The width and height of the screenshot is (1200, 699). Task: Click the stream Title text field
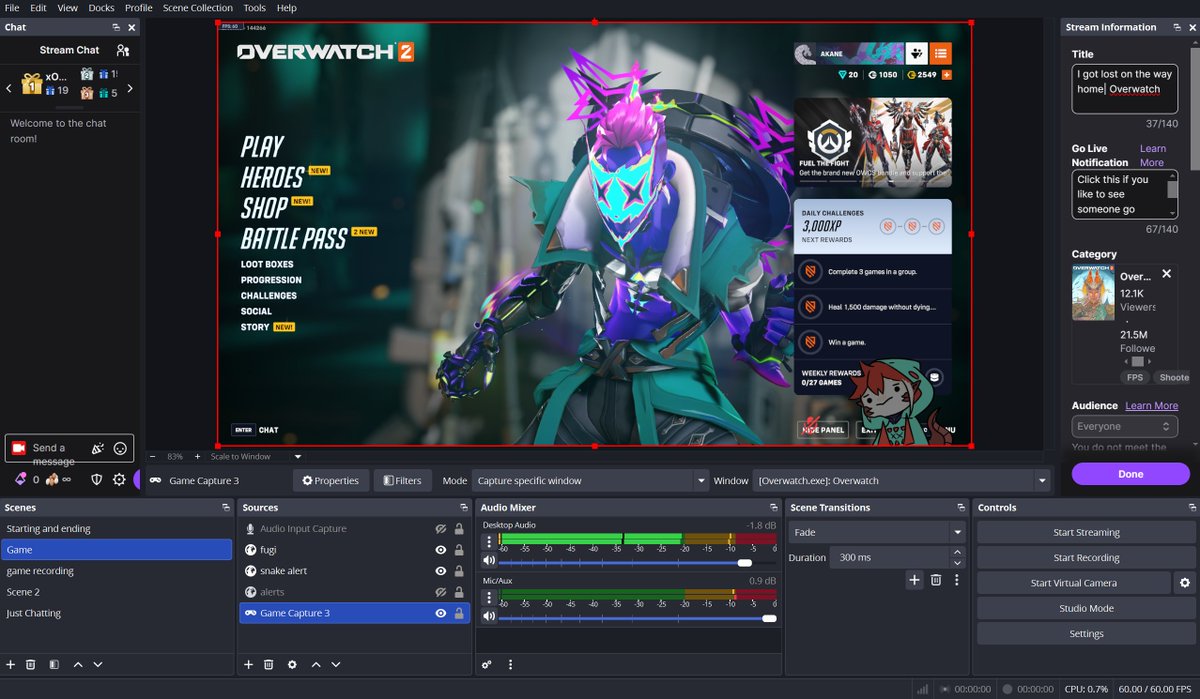[1124, 89]
